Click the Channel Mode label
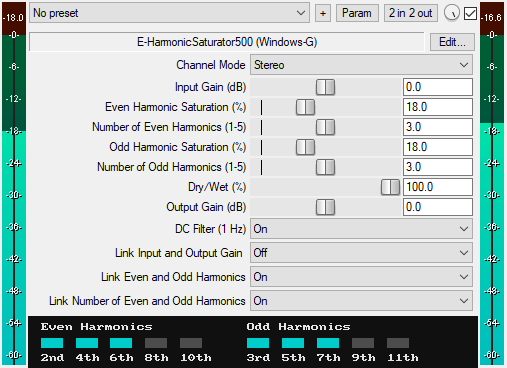 click(211, 65)
